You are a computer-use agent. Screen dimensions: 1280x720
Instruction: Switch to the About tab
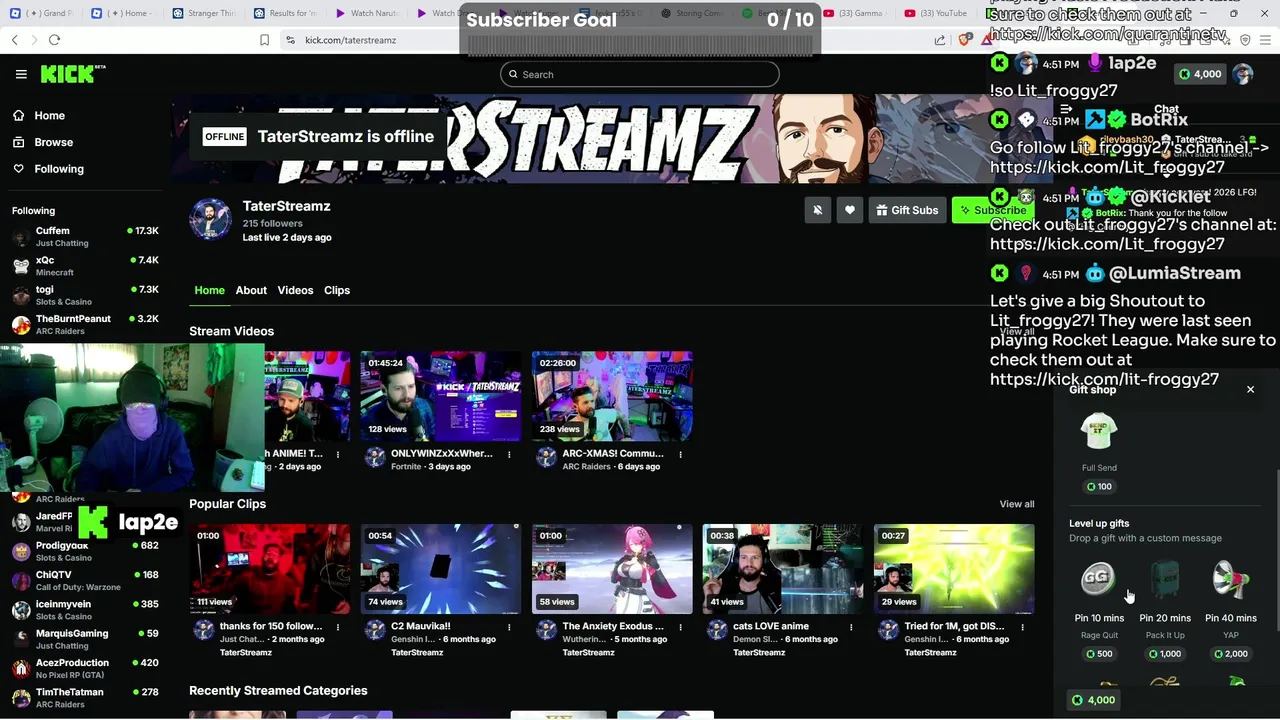[251, 290]
